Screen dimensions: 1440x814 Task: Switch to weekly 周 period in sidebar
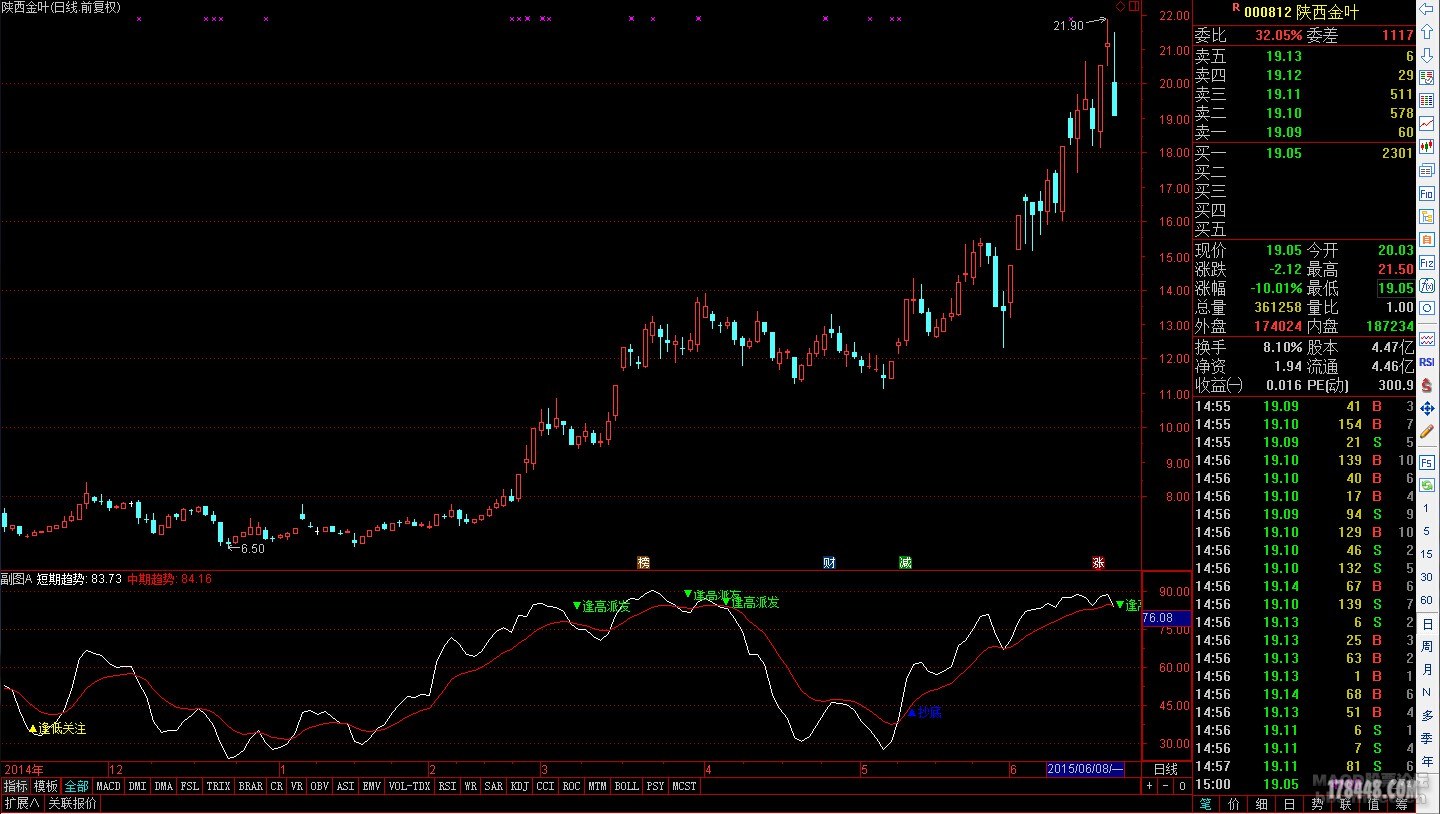pyautogui.click(x=1427, y=647)
